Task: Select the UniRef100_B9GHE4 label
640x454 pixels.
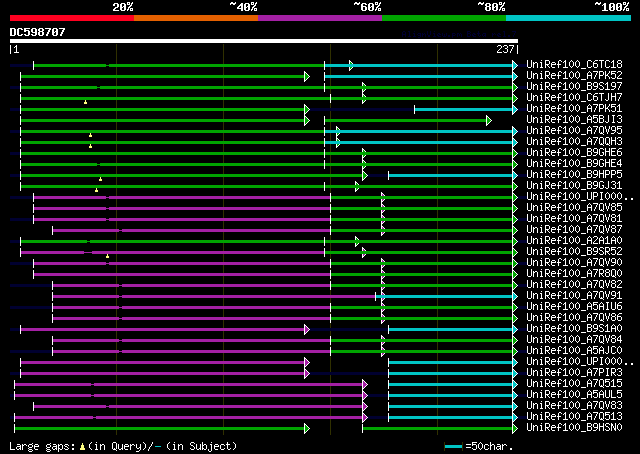Action: pyautogui.click(x=574, y=164)
